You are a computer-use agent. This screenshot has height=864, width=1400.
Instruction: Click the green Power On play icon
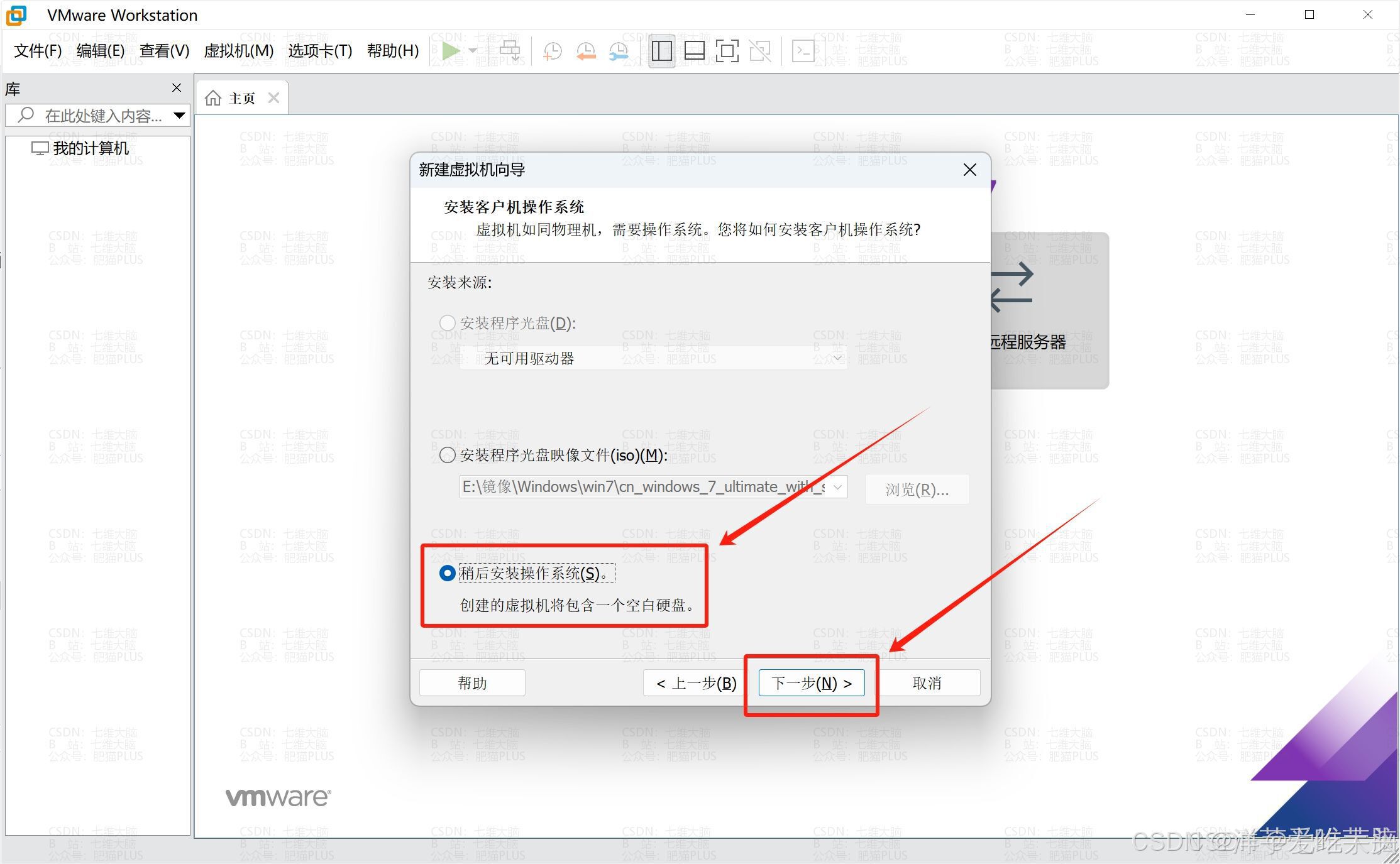(x=450, y=51)
